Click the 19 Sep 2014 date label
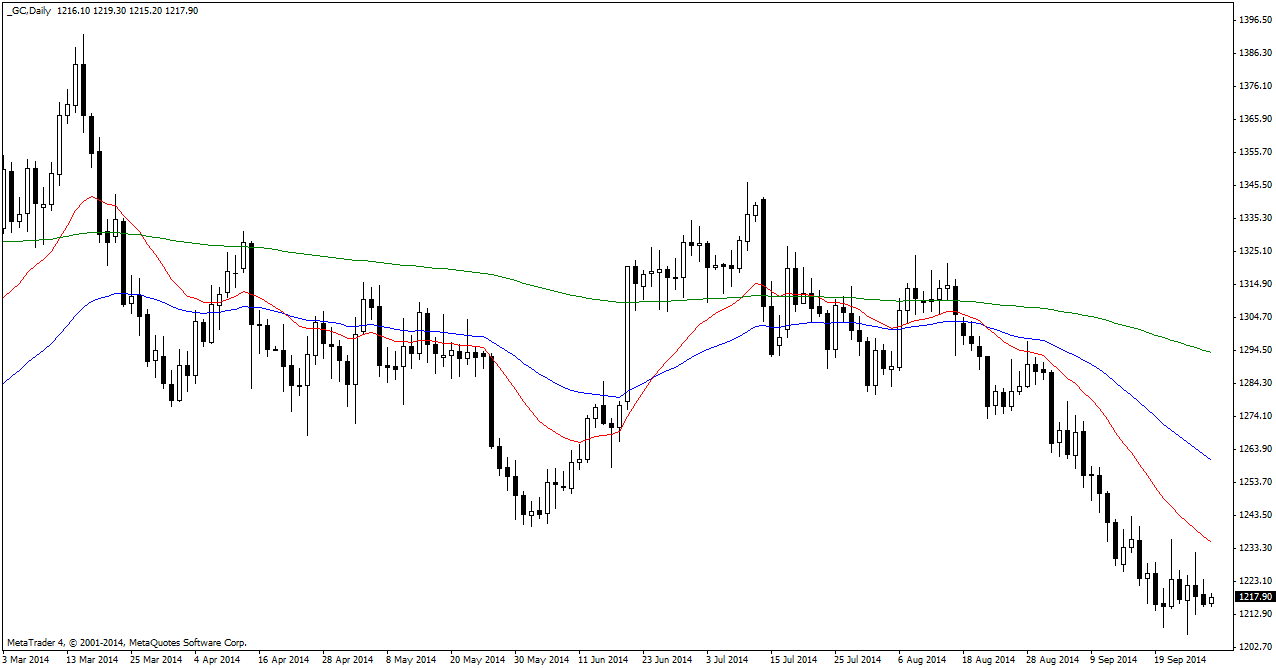This screenshot has height=668, width=1276. point(1181,660)
